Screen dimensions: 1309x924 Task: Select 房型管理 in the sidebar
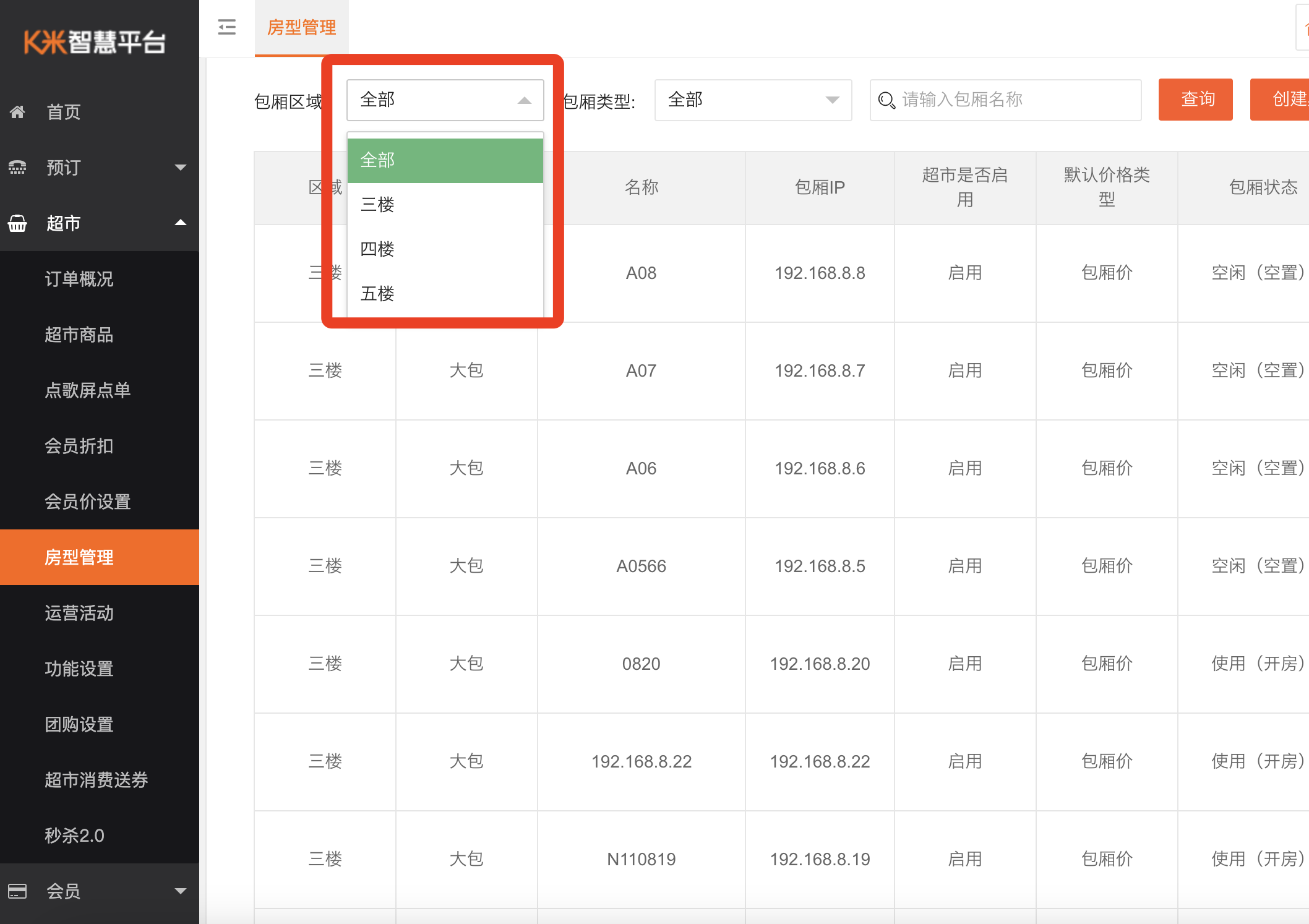pyautogui.click(x=100, y=557)
